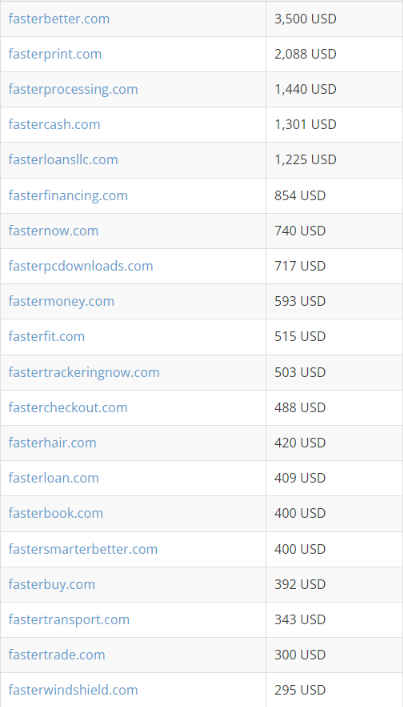Viewport: 403px width, 707px height.
Task: Open the fasterloan.com link
Action: [54, 478]
